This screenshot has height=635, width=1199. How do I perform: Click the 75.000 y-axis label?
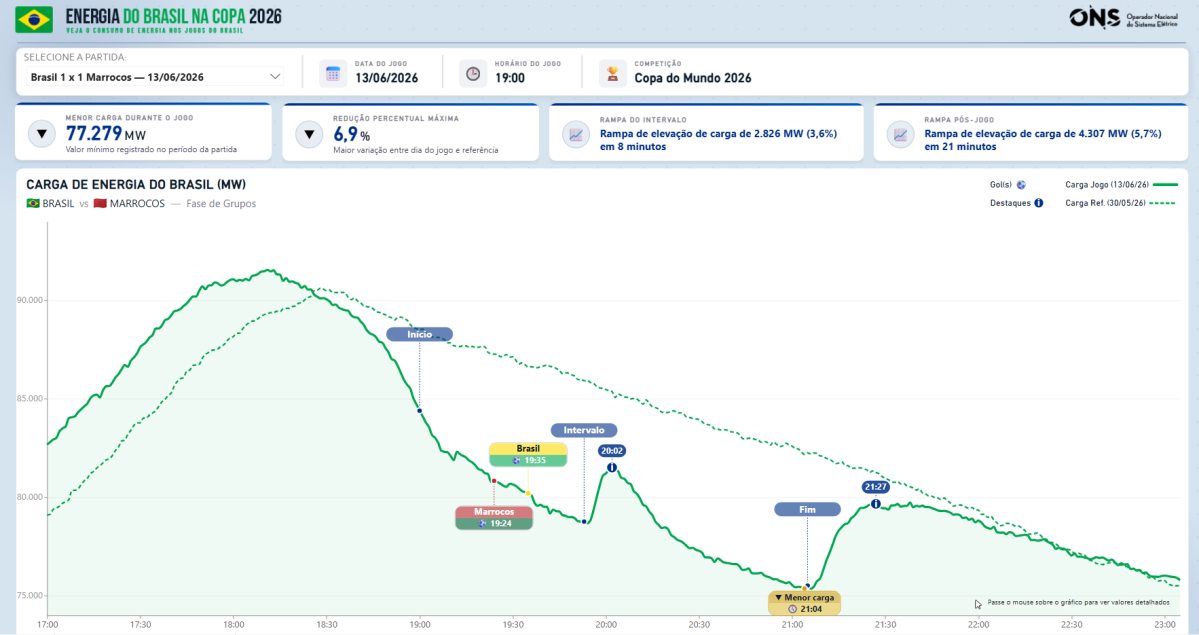coord(30,595)
